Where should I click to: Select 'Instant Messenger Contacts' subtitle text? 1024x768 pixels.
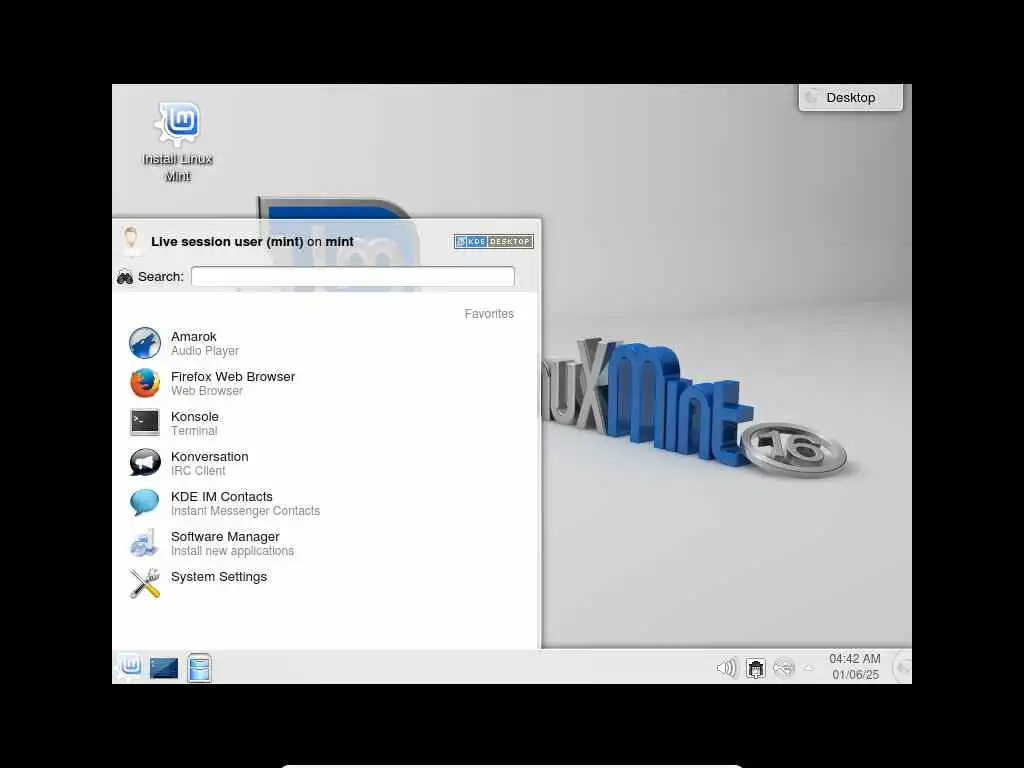coord(246,511)
